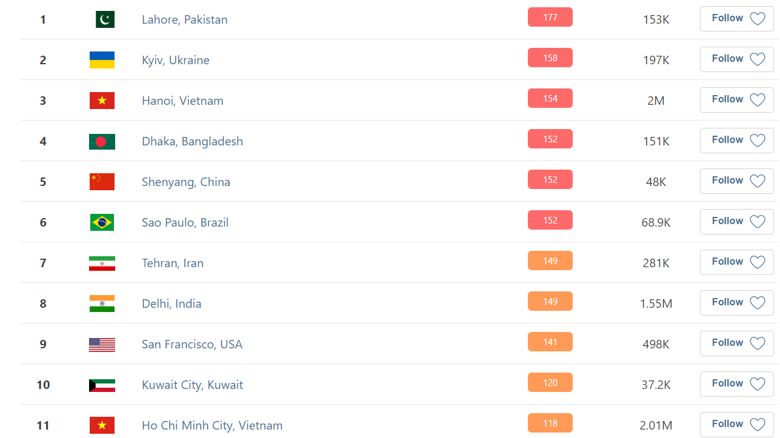Click the Bangladesh flag icon
Screen dimensions: 780x438
102,141
